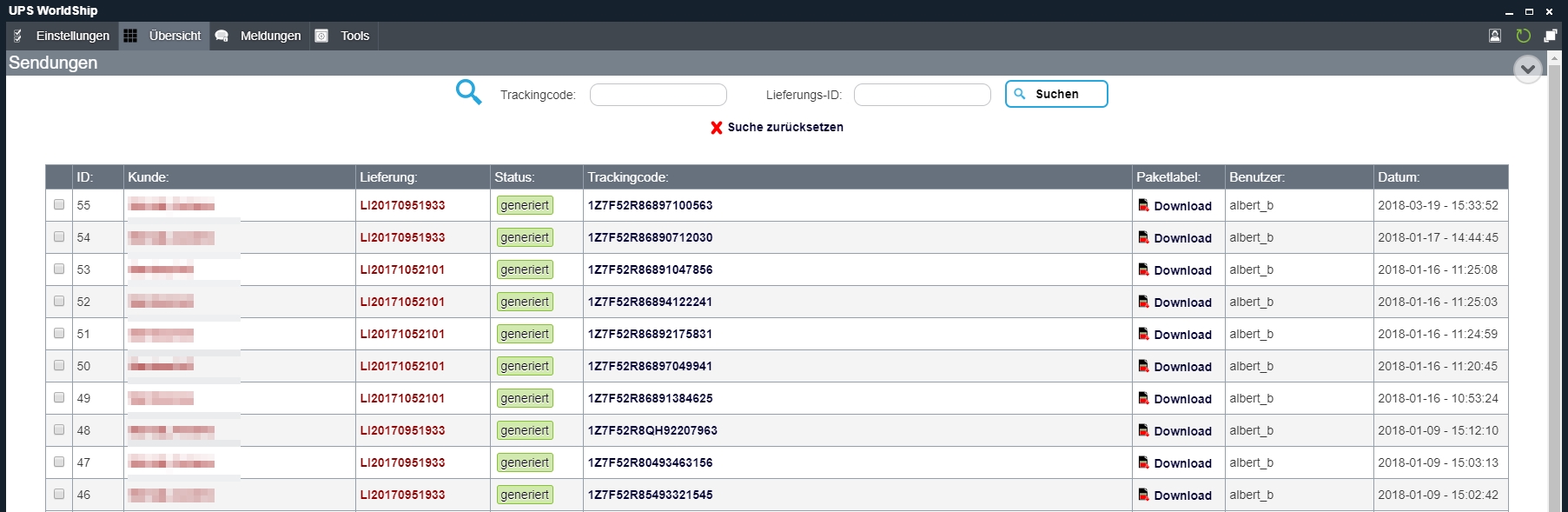Click the Trackingcode input field
The width and height of the screenshot is (1568, 512).
658,95
